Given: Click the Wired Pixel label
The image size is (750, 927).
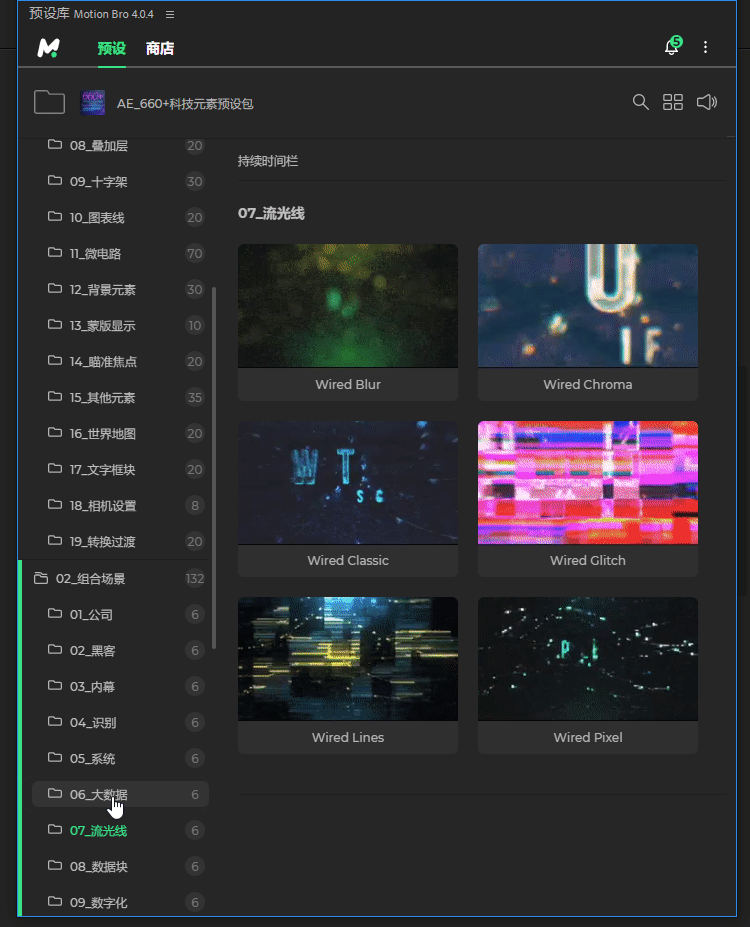Looking at the screenshot, I should [x=587, y=737].
